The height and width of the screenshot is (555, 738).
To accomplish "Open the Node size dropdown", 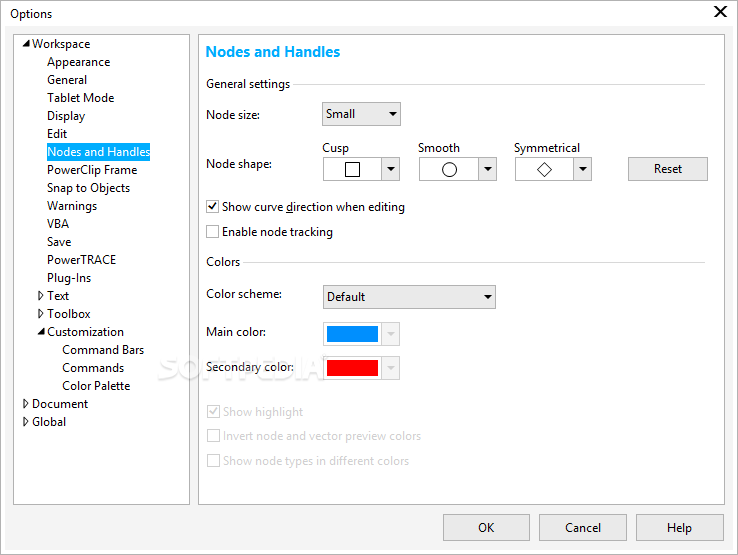I will tap(361, 114).
